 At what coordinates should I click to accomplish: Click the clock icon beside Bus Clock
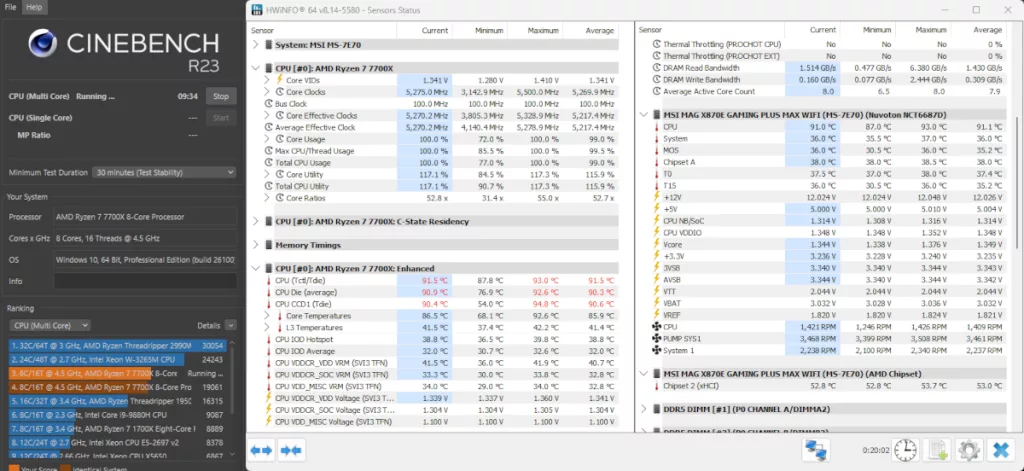tap(268, 103)
